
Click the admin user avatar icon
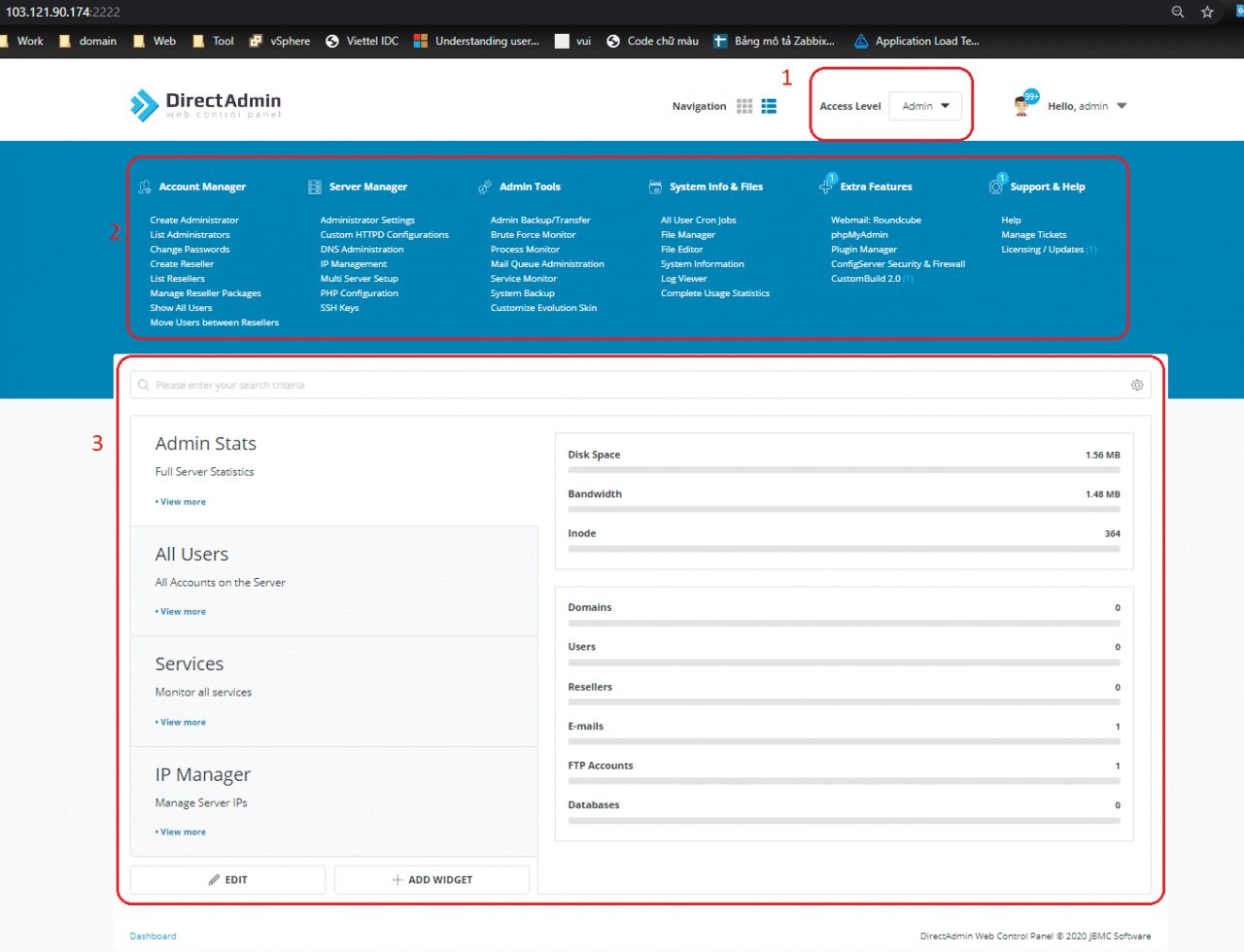(x=1021, y=105)
